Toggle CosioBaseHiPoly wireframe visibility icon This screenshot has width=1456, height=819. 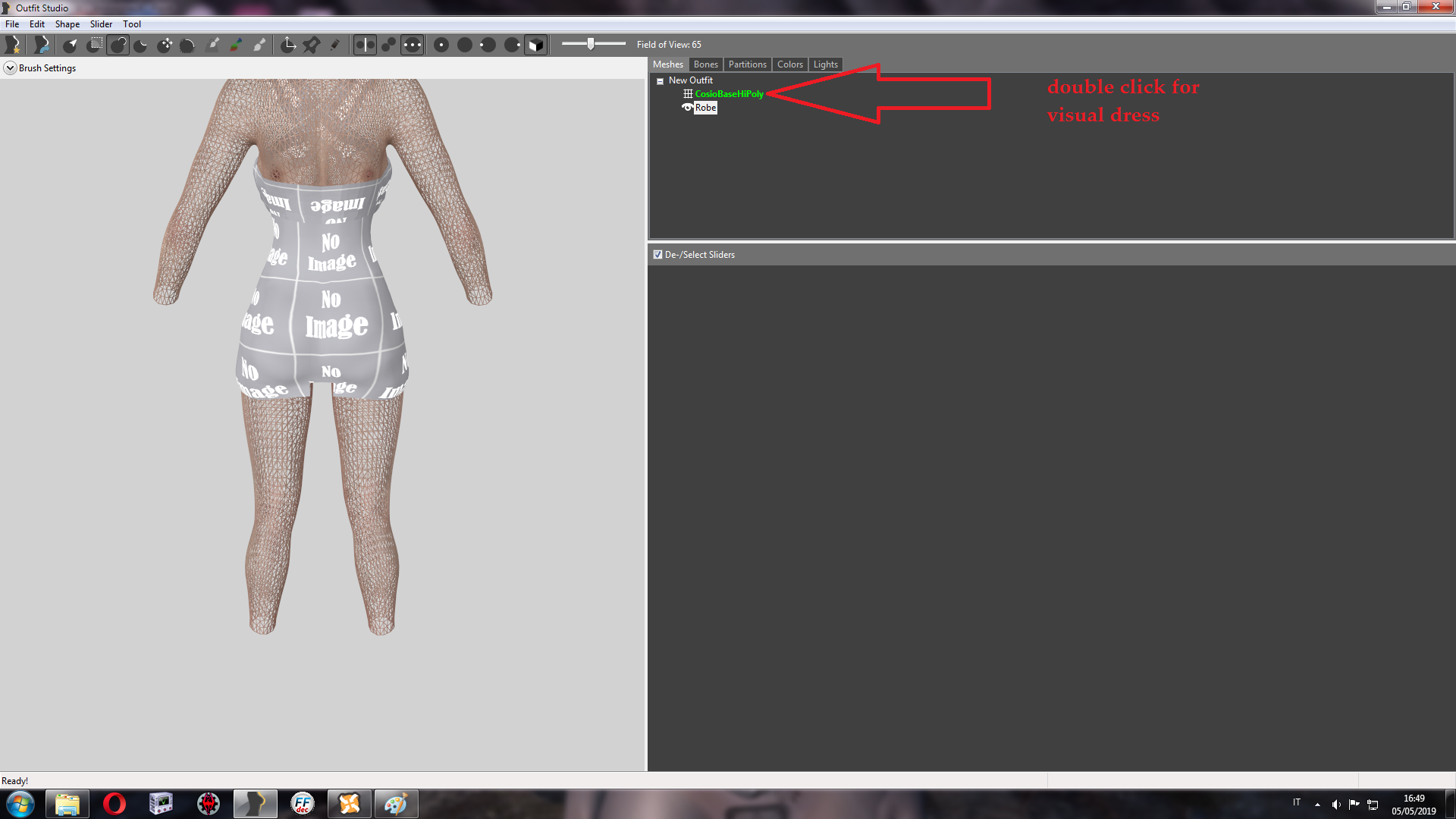[688, 94]
